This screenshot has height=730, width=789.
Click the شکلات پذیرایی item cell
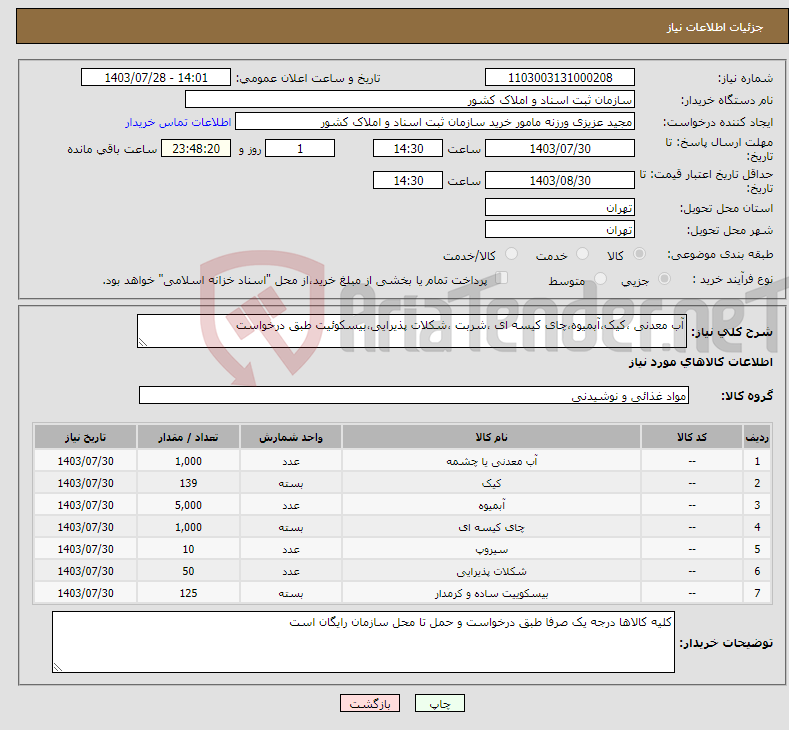click(491, 571)
